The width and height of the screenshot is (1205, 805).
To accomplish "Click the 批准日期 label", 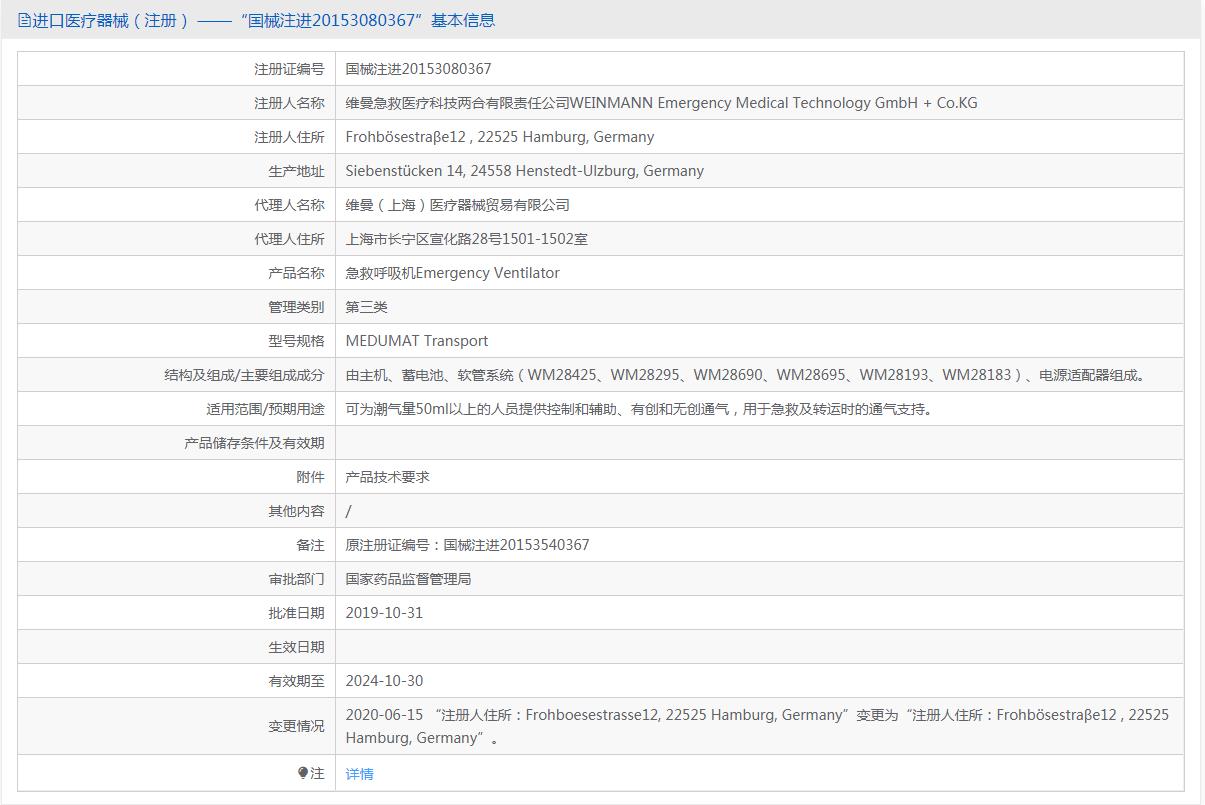I will click(296, 613).
